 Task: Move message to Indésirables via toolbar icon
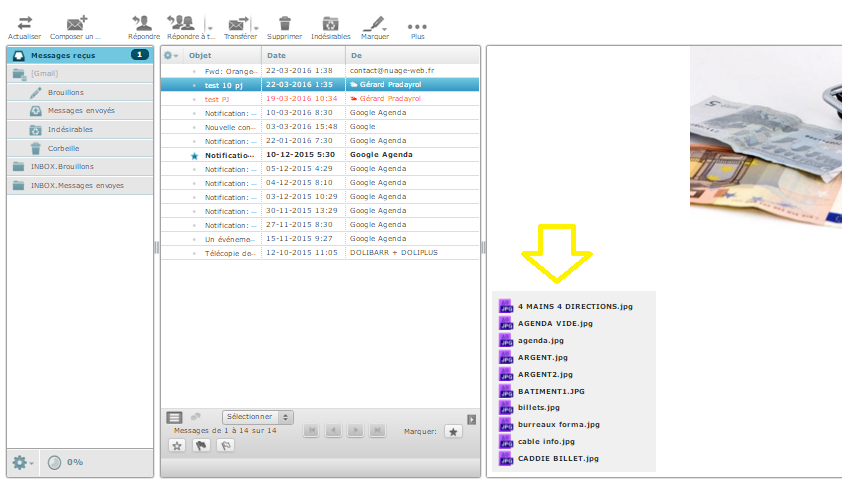coord(330,24)
